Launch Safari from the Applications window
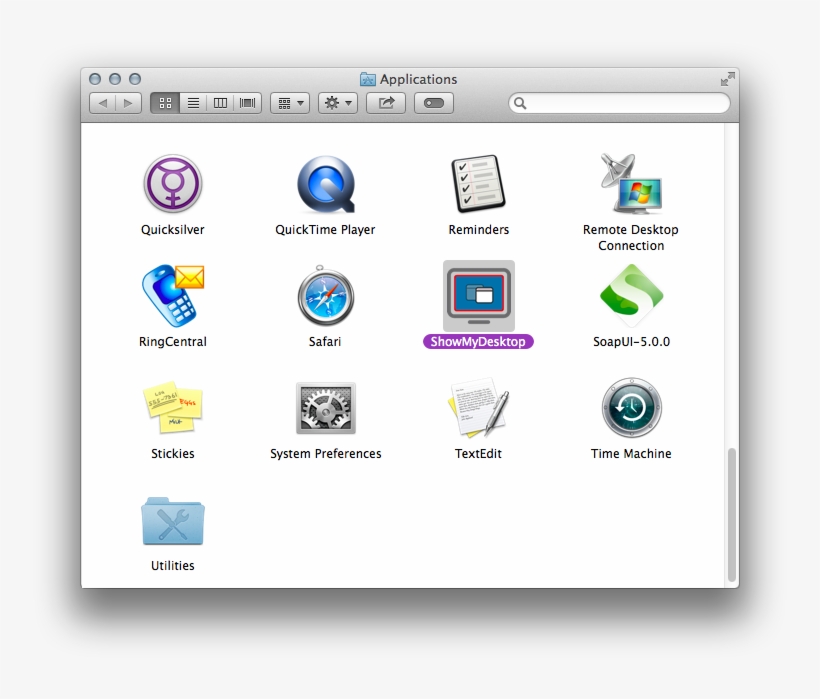 [x=324, y=298]
